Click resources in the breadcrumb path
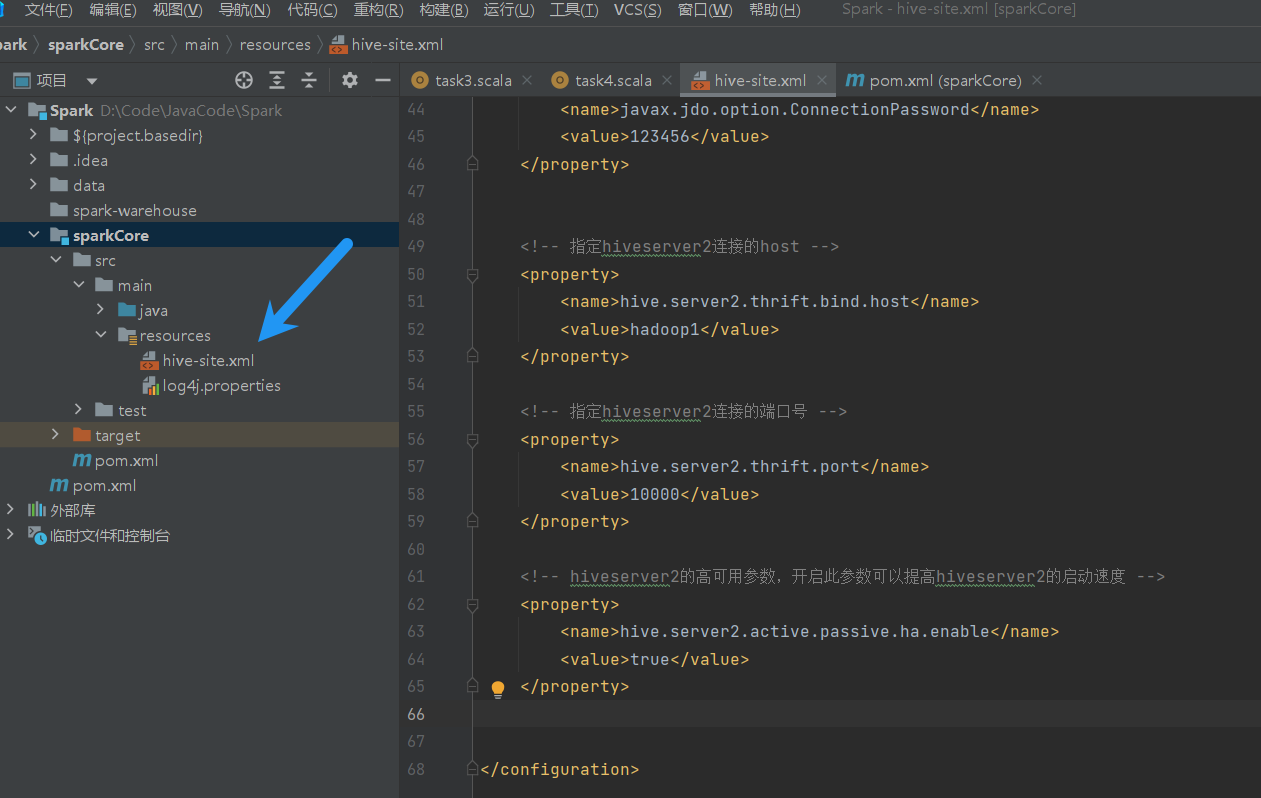Screen dimensions: 1261x798 tap(275, 44)
